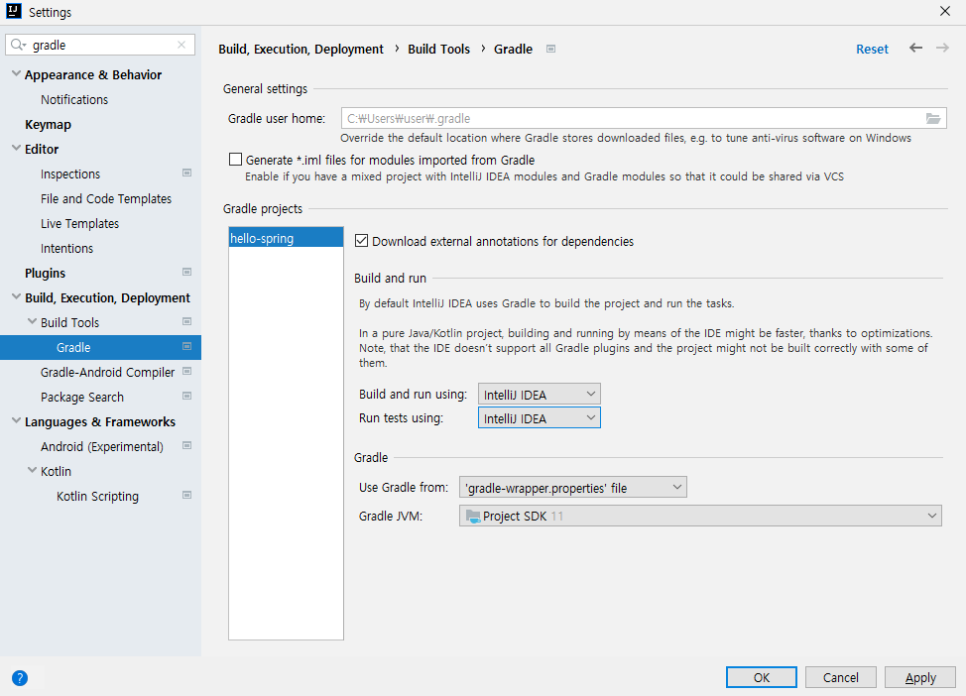The image size is (966, 696).
Task: Click the Cancel button
Action: pos(840,678)
